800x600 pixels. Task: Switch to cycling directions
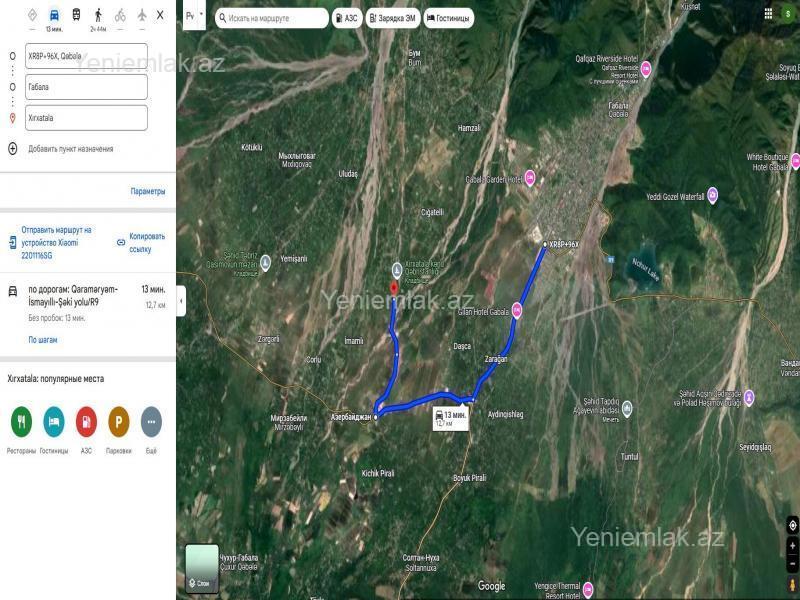120,15
